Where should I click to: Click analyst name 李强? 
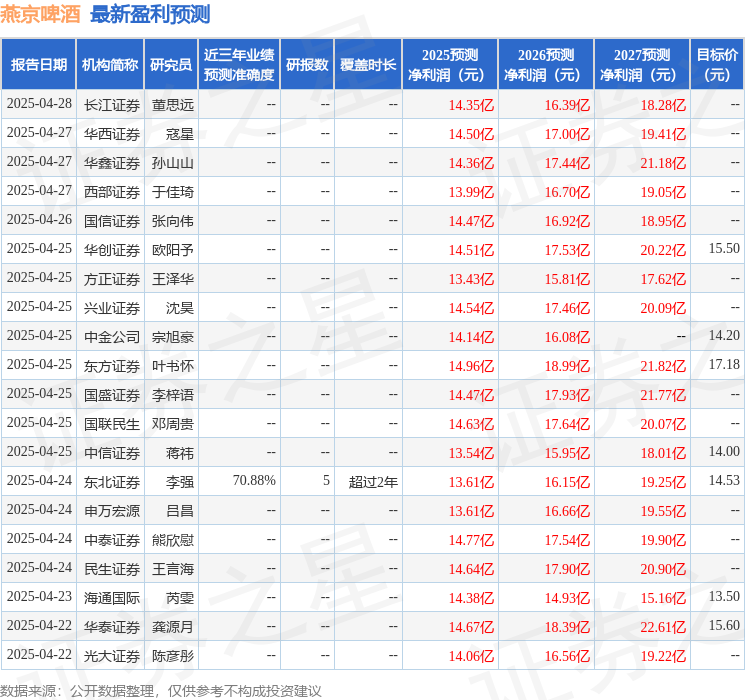point(180,482)
